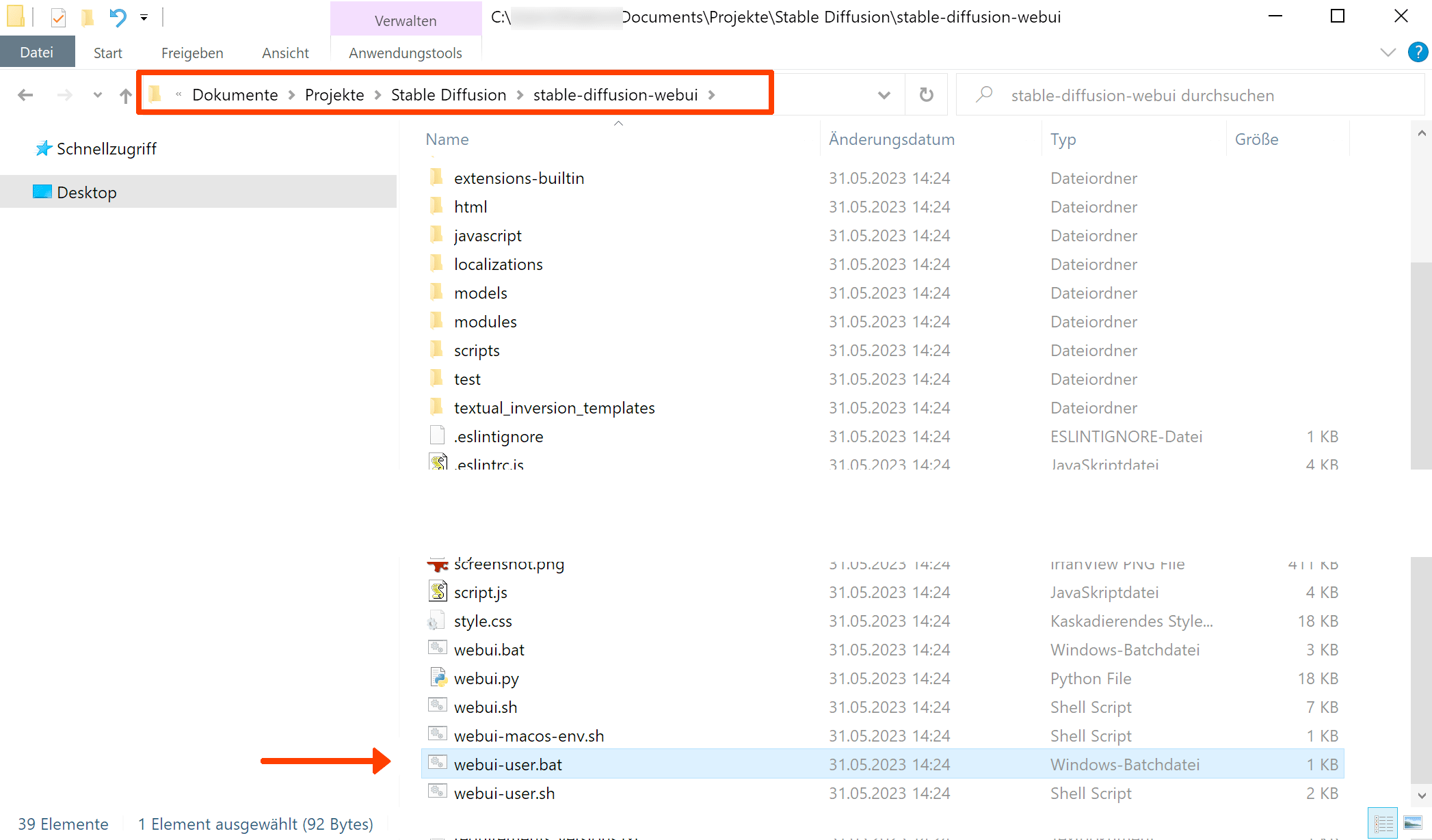Click the scrollbar up arrow of file list
This screenshot has height=840, width=1432.
click(1422, 133)
